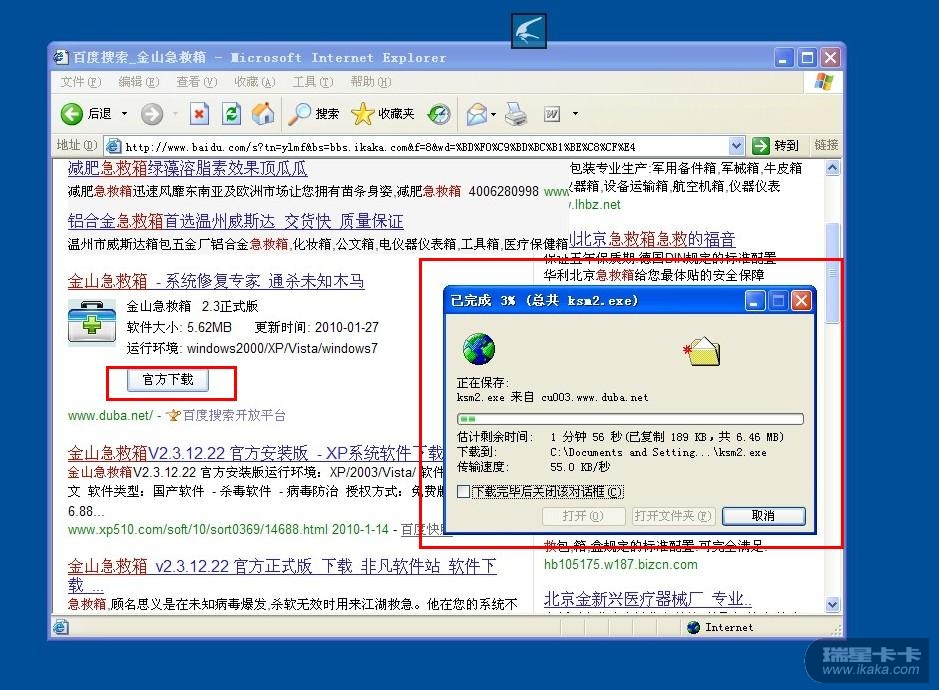Open dropdown arrow after Edit icon
Image resolution: width=939 pixels, height=690 pixels.
pyautogui.click(x=575, y=114)
